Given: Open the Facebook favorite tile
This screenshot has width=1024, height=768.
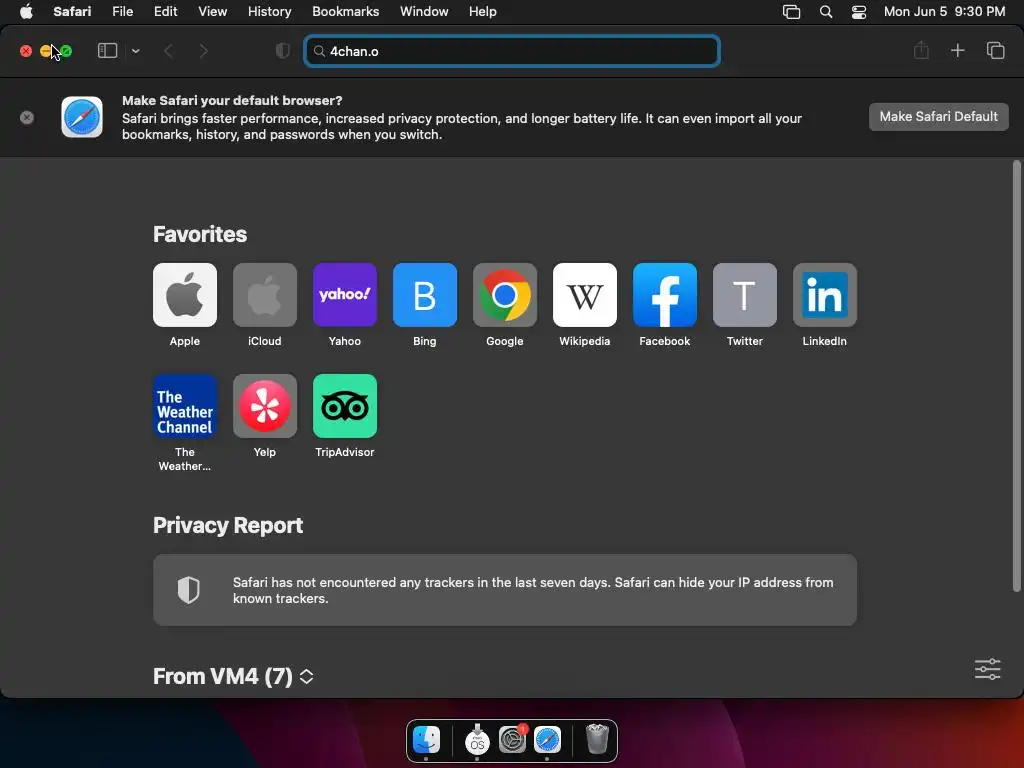Looking at the screenshot, I should (665, 295).
